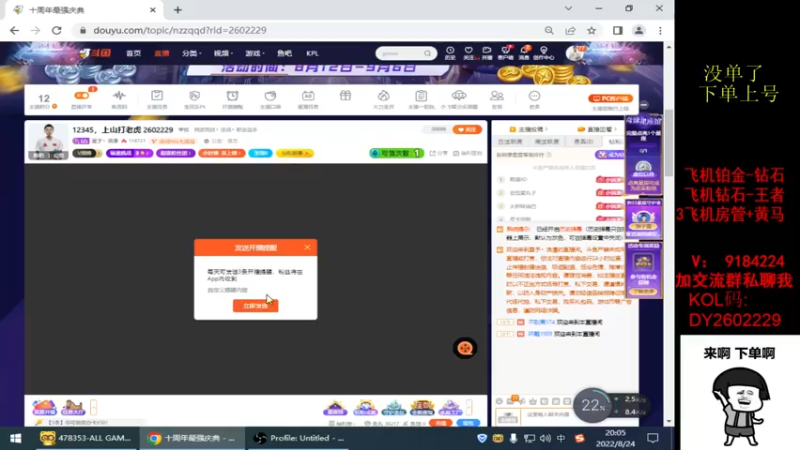Expand the 分类 nav dropdown

191,53
